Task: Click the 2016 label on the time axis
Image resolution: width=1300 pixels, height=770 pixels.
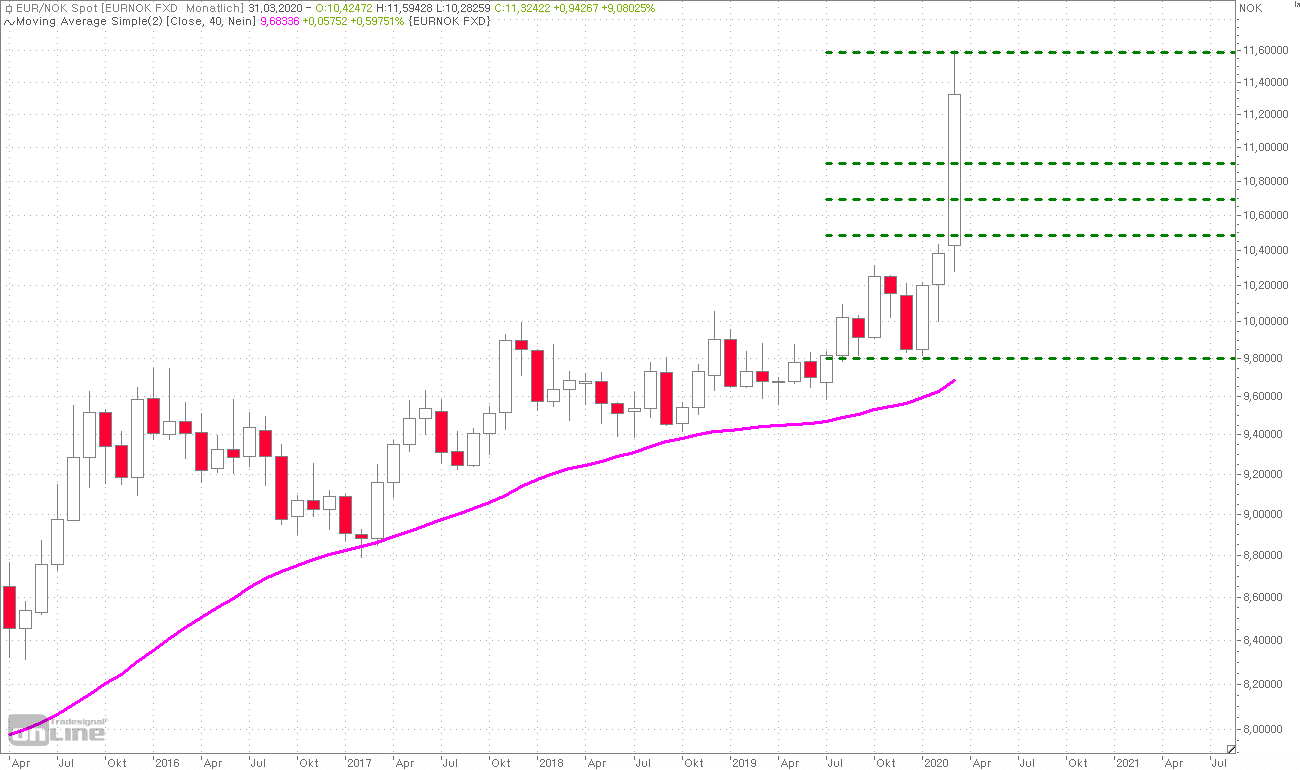Action: pyautogui.click(x=166, y=763)
